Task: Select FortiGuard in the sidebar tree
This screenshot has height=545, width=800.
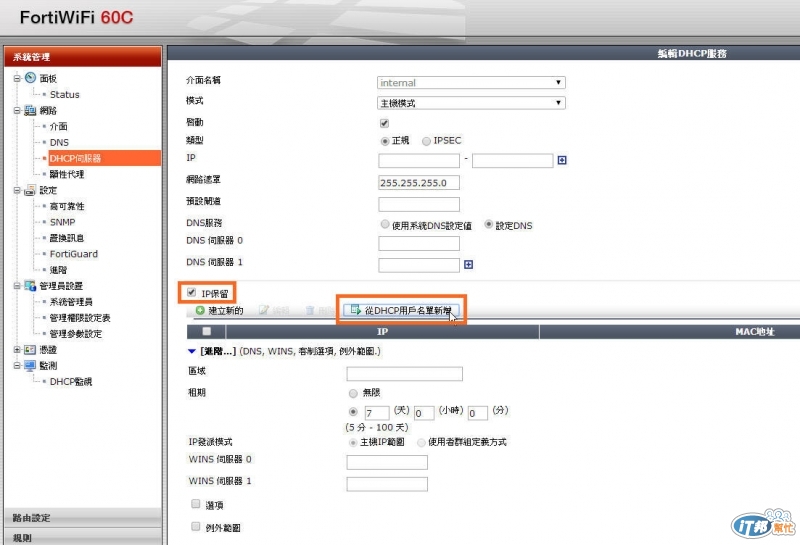Action: point(73,254)
